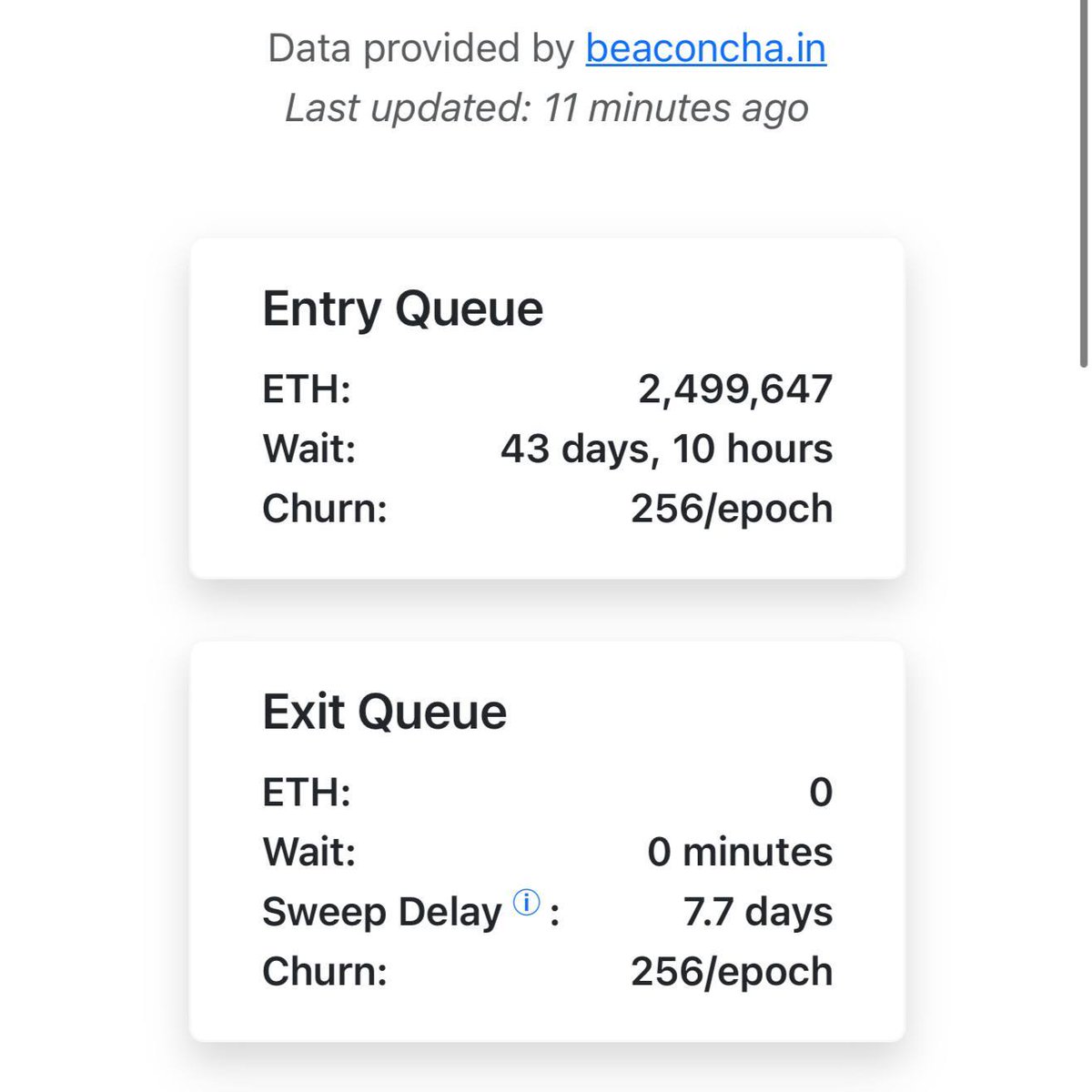
Task: Open the beaconcha.in data provider link
Action: [x=705, y=48]
